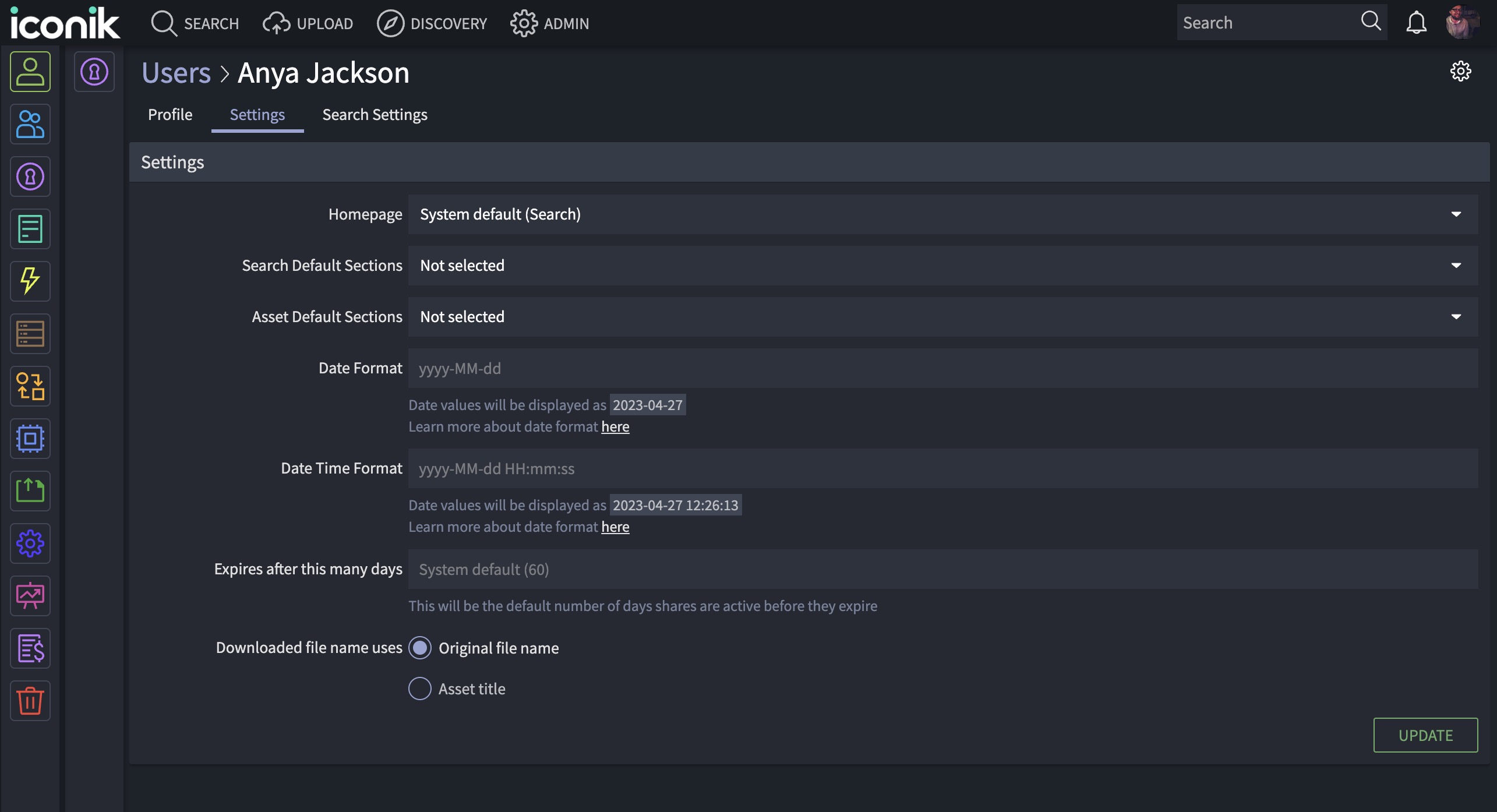Image resolution: width=1497 pixels, height=812 pixels.
Task: Open the Groups admin section
Action: (x=30, y=124)
